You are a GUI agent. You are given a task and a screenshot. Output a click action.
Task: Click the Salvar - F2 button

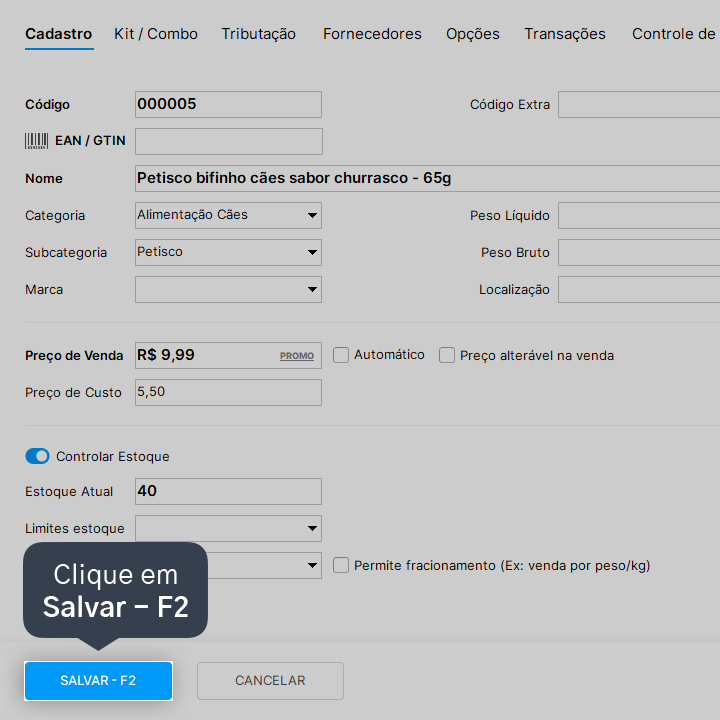point(98,681)
